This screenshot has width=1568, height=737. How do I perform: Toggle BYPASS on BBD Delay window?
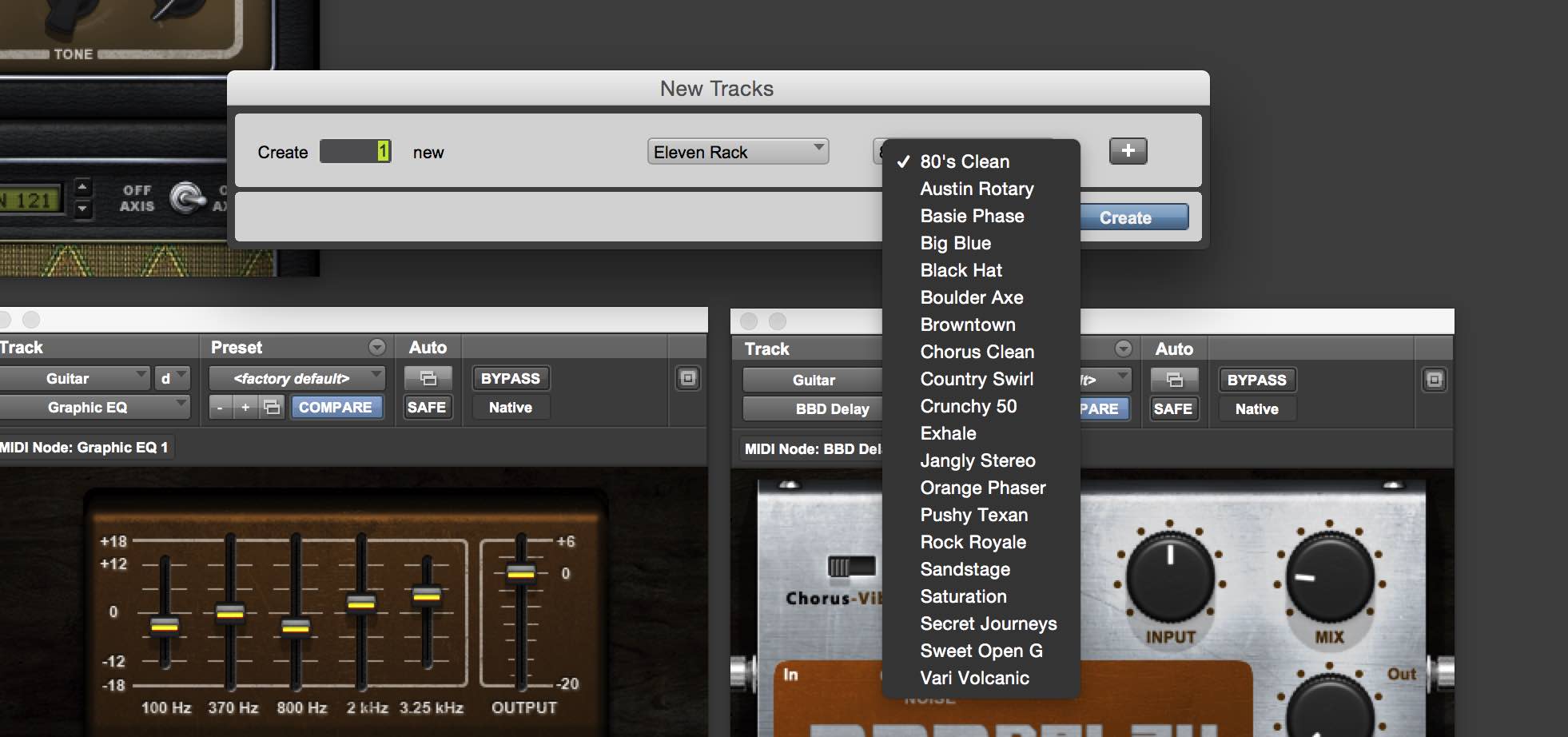click(x=1256, y=380)
